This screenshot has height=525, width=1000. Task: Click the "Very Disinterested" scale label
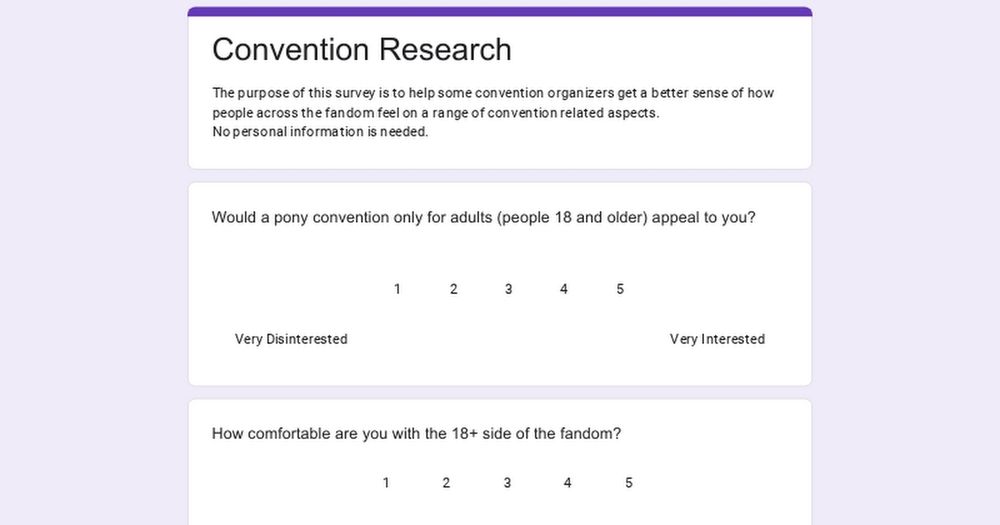click(291, 339)
